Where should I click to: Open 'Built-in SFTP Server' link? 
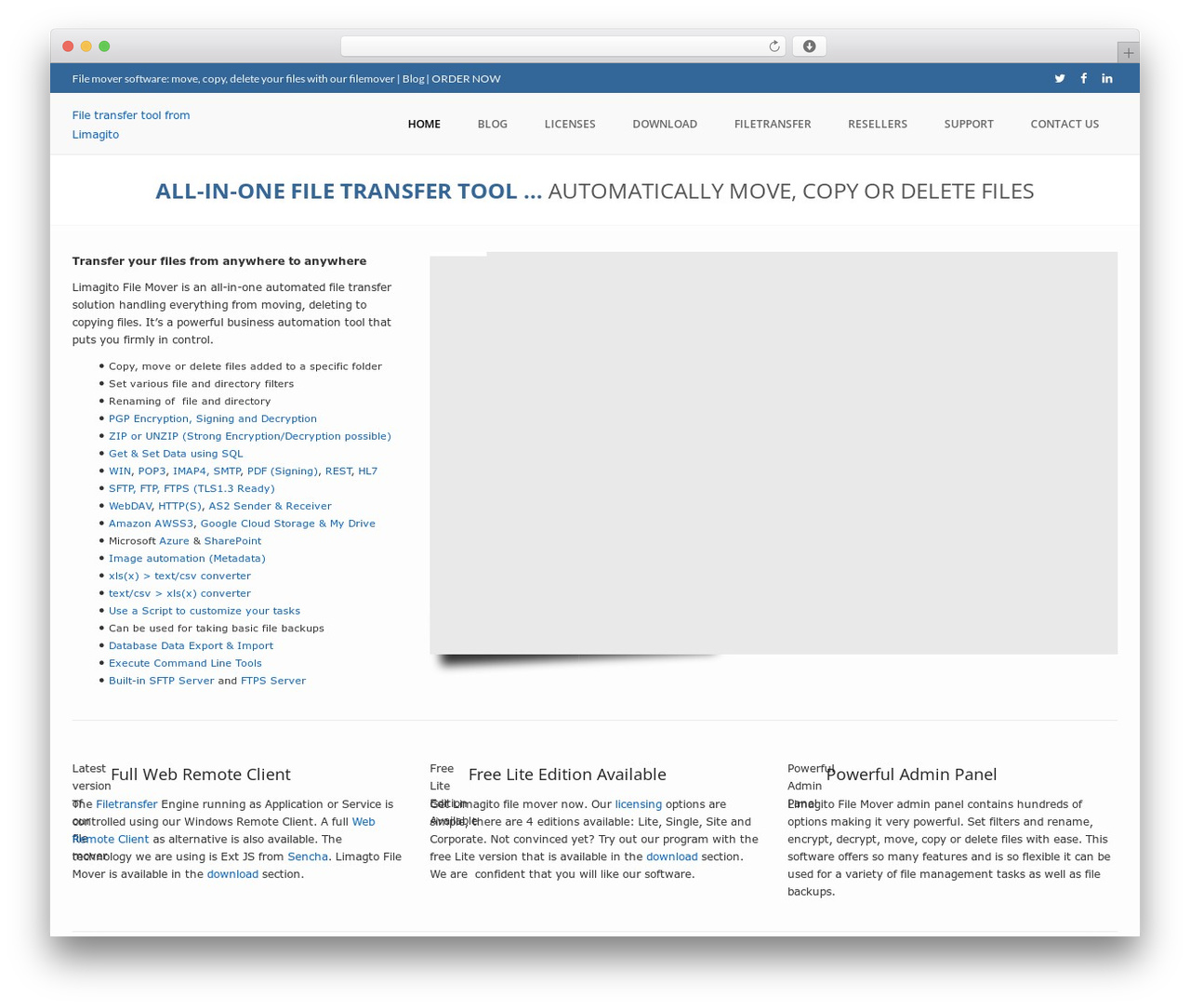click(161, 681)
